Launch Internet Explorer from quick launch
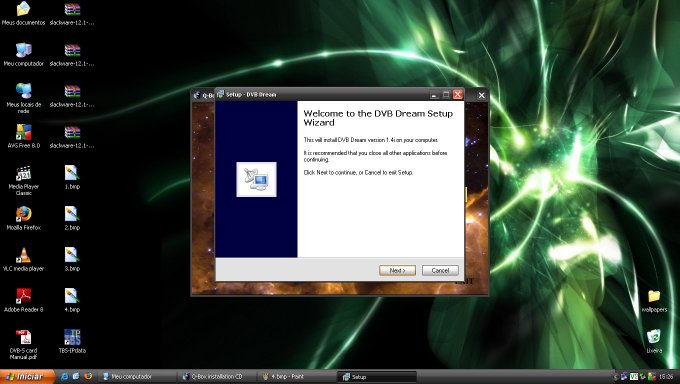This screenshot has width=680, height=384. click(x=64, y=376)
